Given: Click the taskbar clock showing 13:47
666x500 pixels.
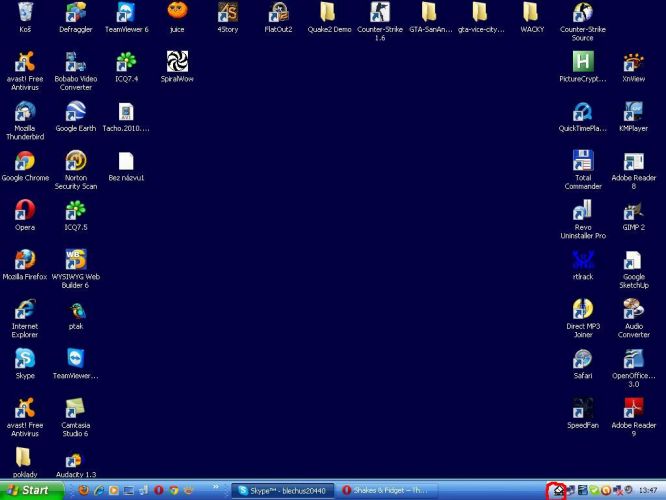Looking at the screenshot, I should 648,491.
